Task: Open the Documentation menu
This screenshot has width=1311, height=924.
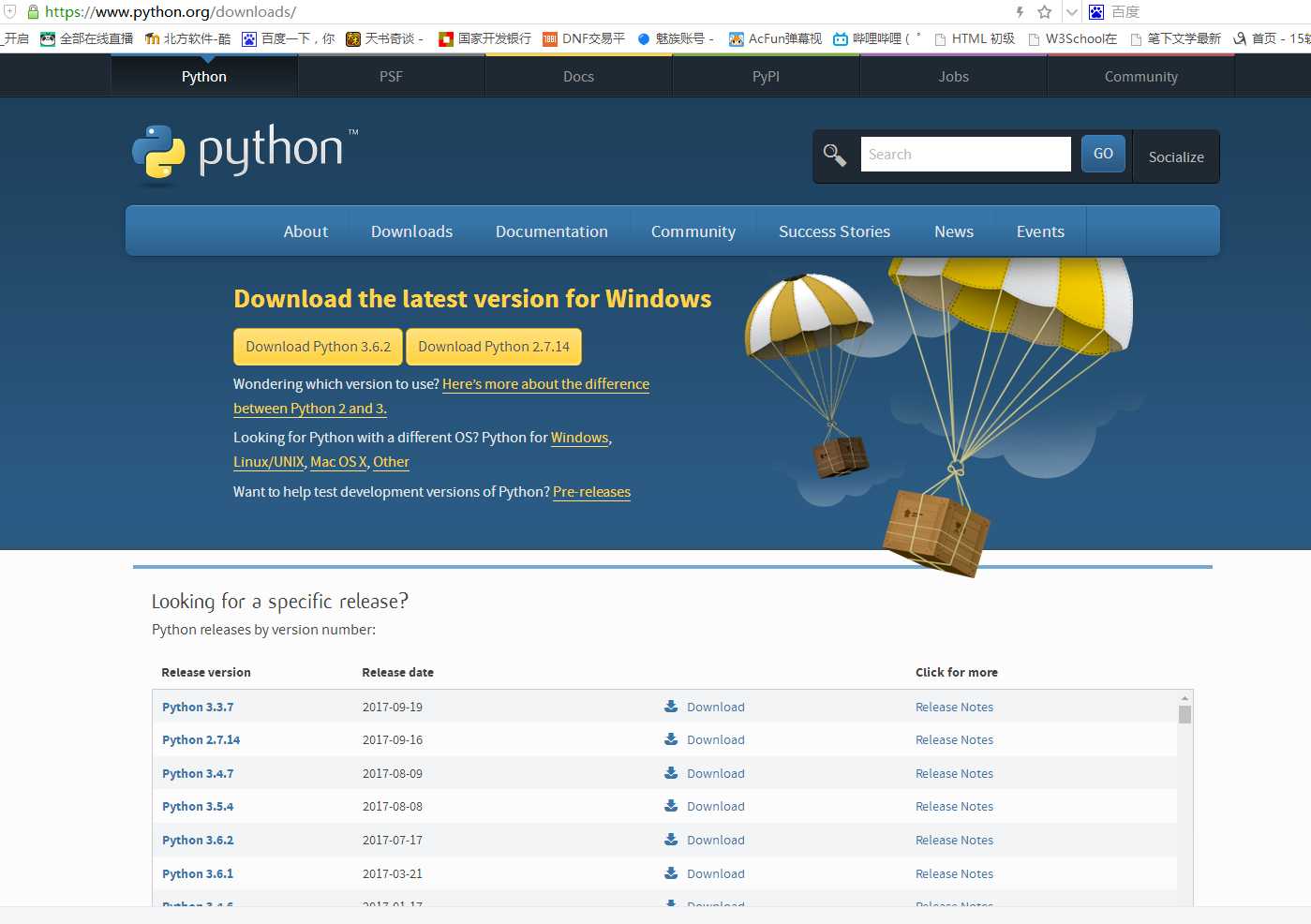Action: [552, 231]
